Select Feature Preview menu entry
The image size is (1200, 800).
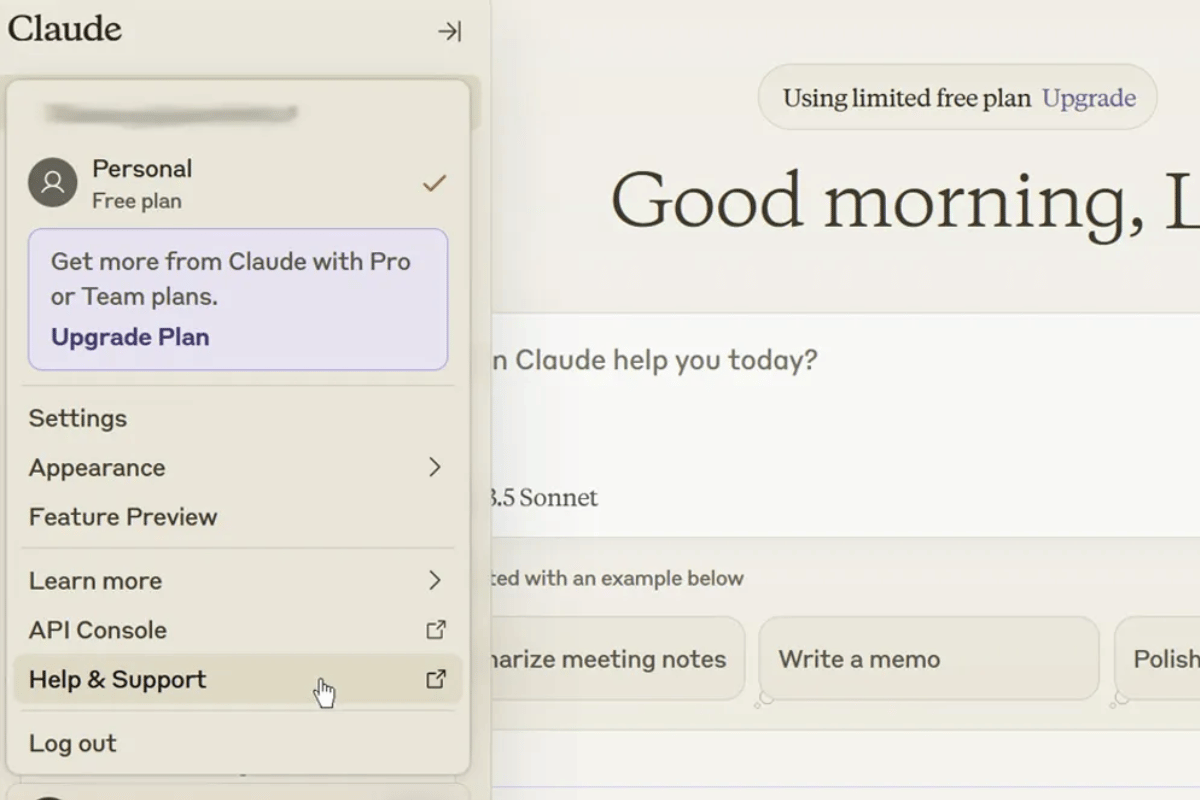click(123, 517)
